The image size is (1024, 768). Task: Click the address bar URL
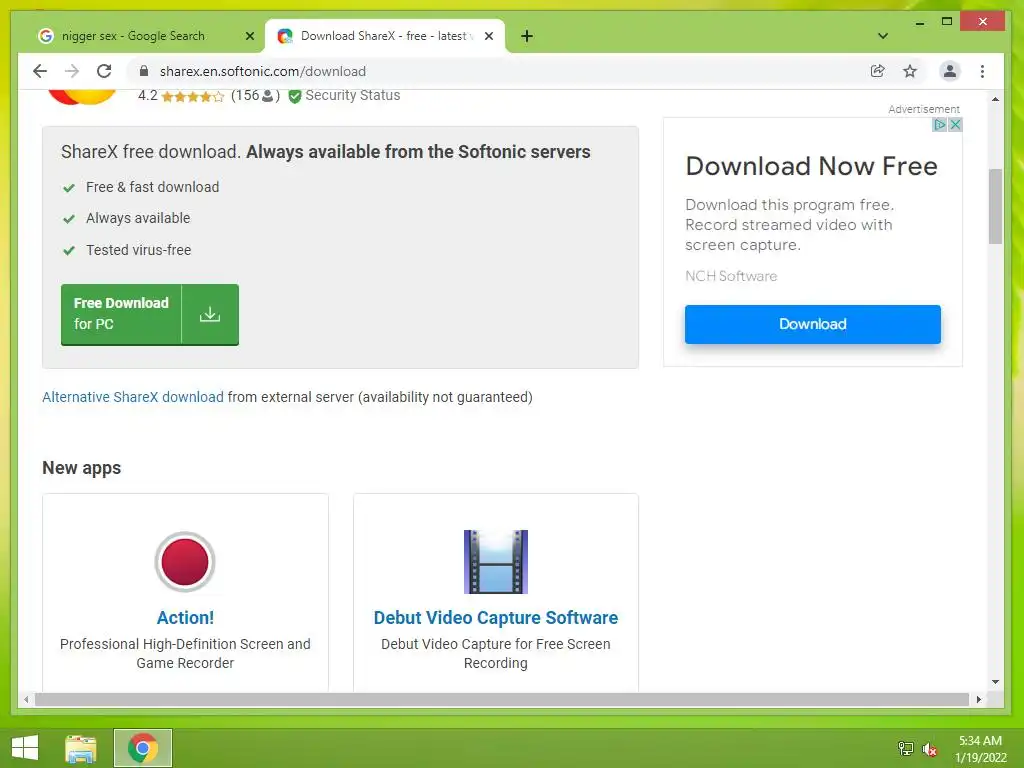pos(263,71)
